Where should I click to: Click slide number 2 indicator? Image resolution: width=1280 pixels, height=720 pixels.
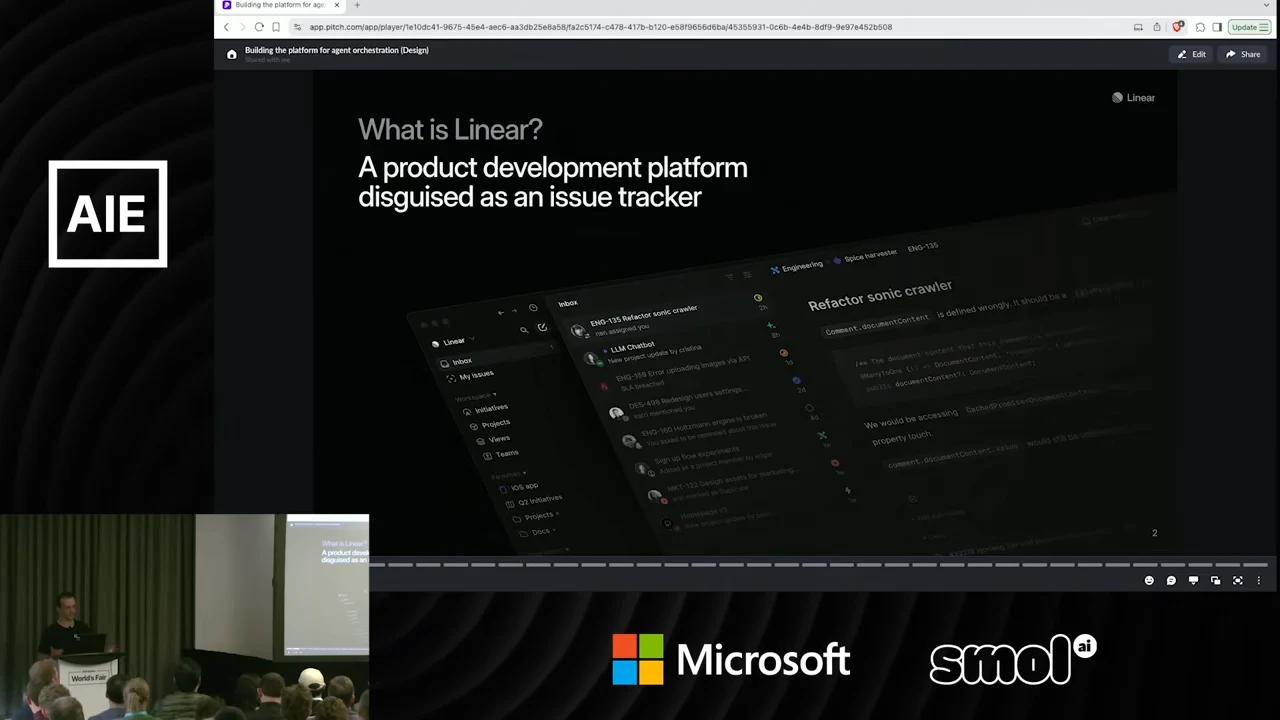pyautogui.click(x=1154, y=533)
